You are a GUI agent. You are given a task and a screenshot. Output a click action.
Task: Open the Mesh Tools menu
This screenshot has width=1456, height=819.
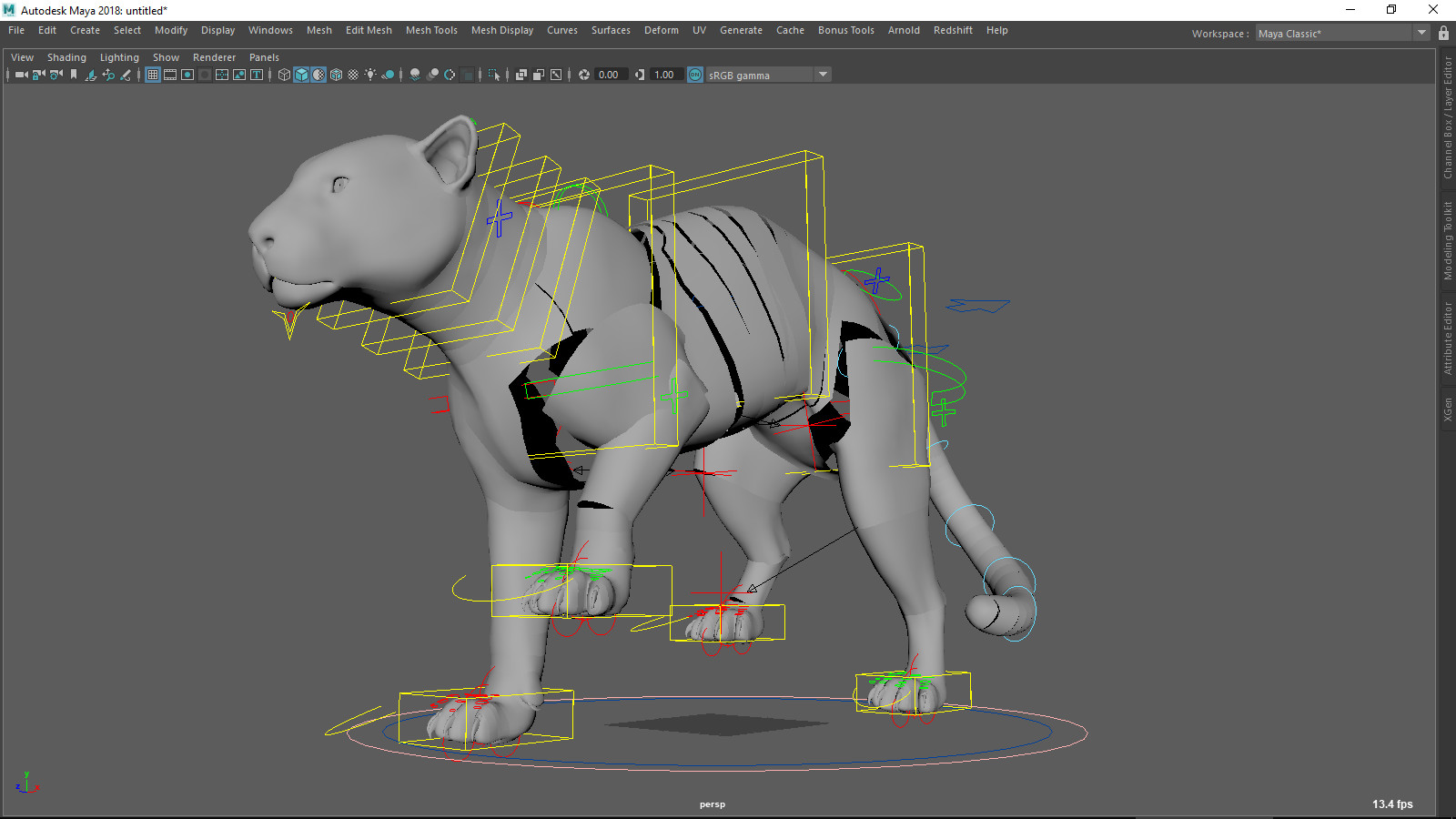431,30
